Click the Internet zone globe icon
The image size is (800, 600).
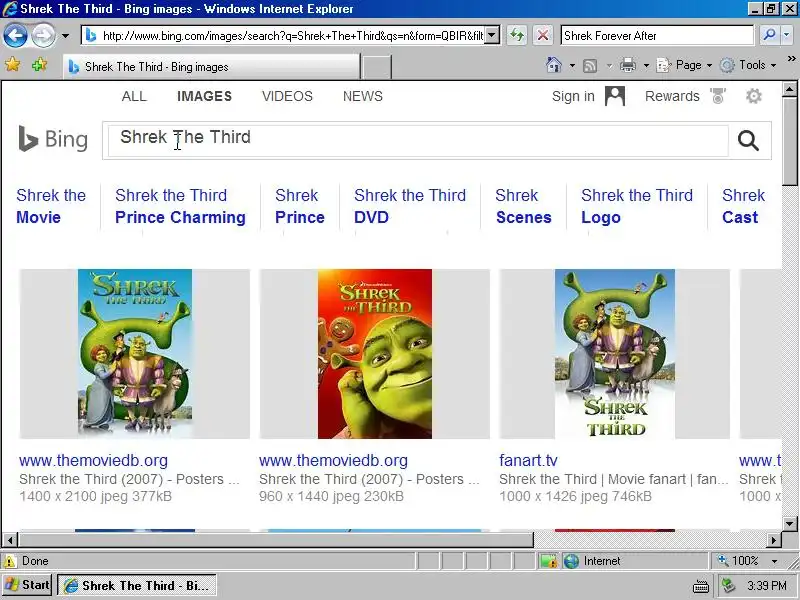tap(571, 561)
